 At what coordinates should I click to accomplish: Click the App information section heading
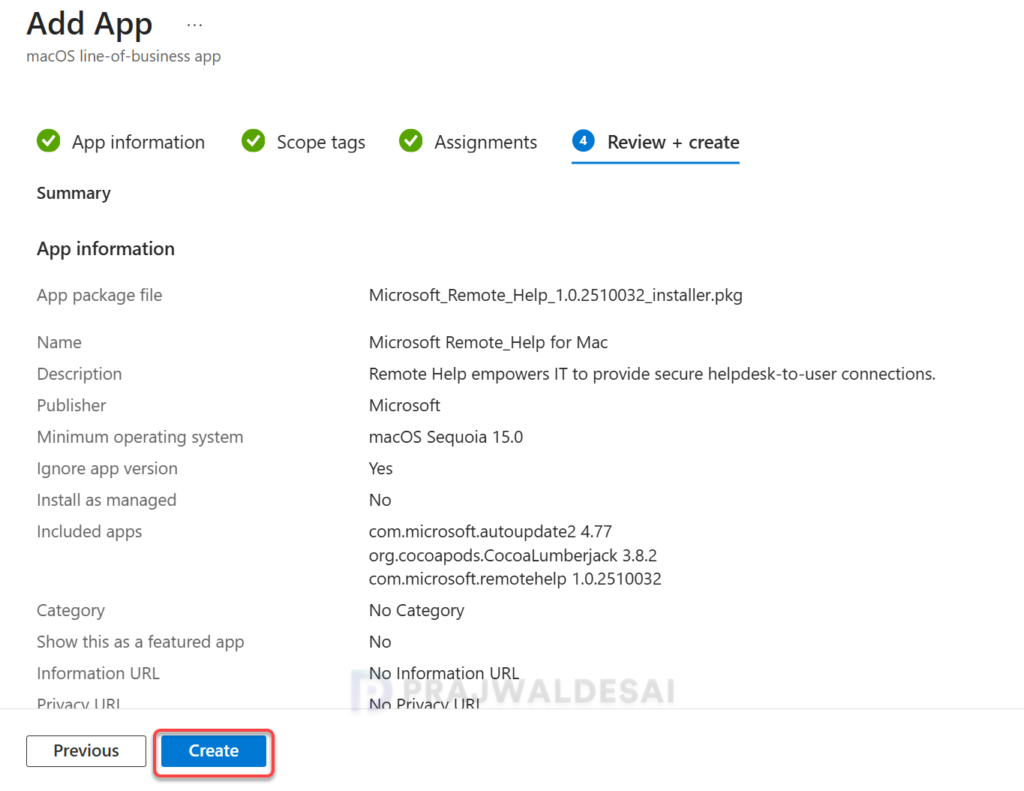tap(106, 249)
